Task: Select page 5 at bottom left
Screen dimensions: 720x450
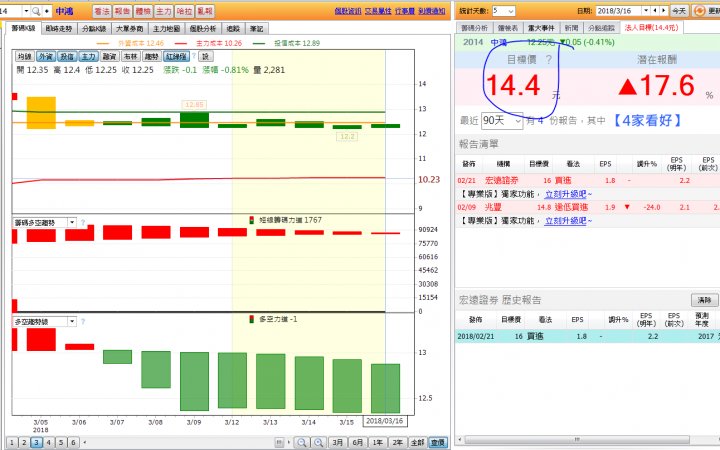Action: (61, 442)
